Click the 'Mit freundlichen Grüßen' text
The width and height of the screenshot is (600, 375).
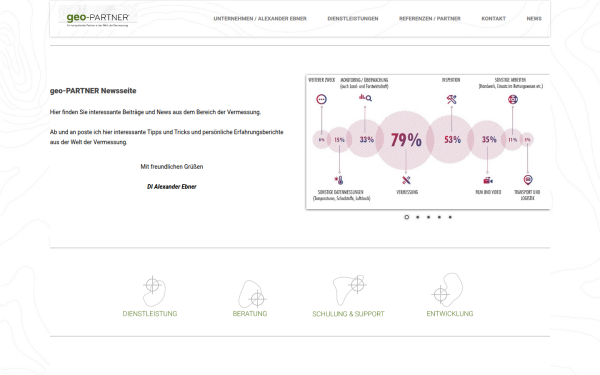click(172, 166)
